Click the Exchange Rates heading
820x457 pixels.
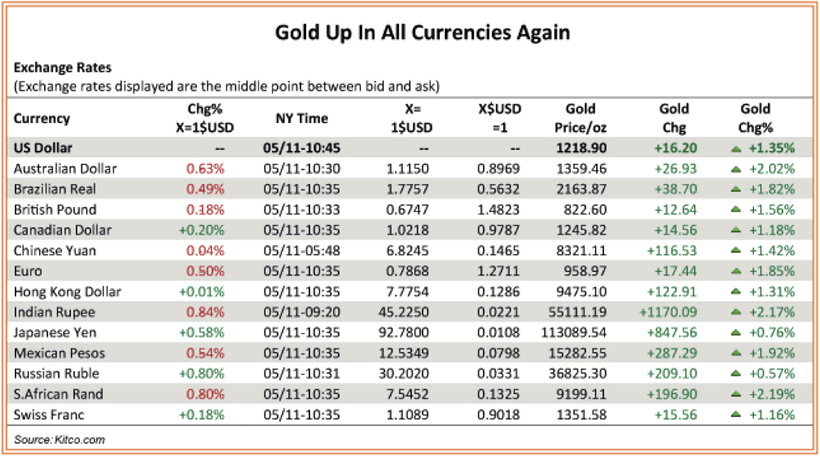(x=55, y=69)
